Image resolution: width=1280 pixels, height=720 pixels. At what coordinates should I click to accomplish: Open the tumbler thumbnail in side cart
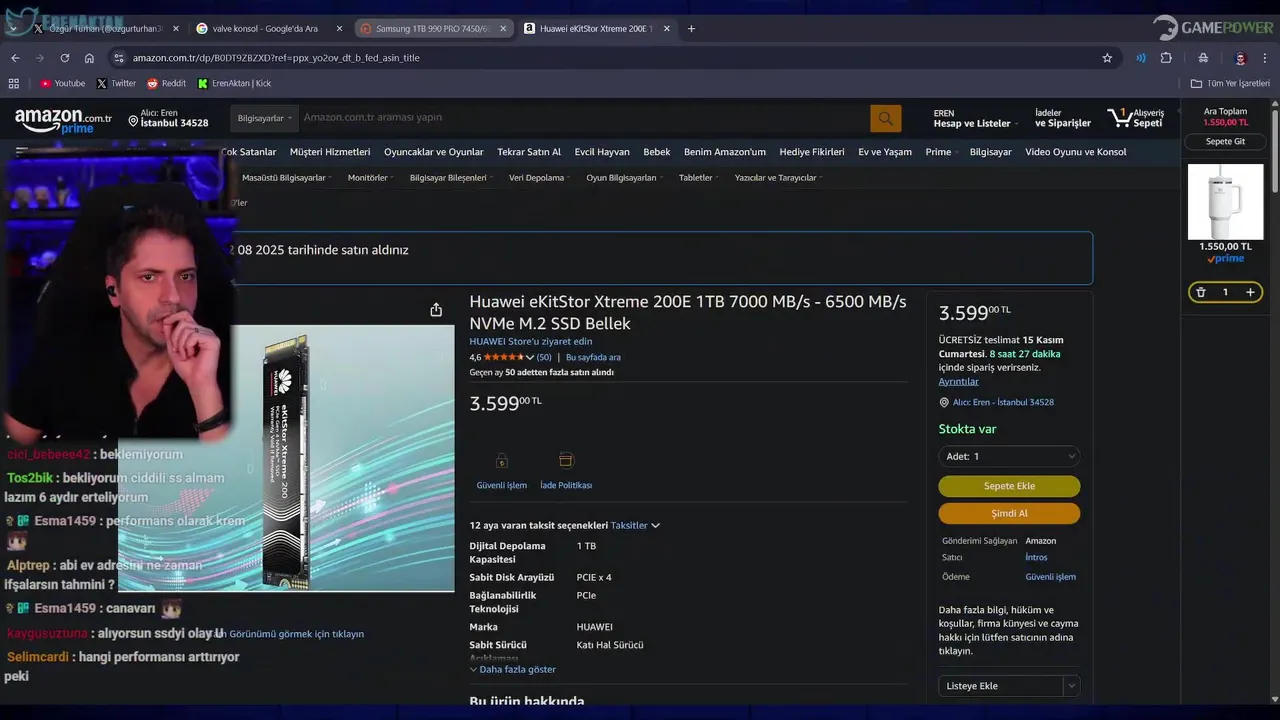pos(1225,202)
